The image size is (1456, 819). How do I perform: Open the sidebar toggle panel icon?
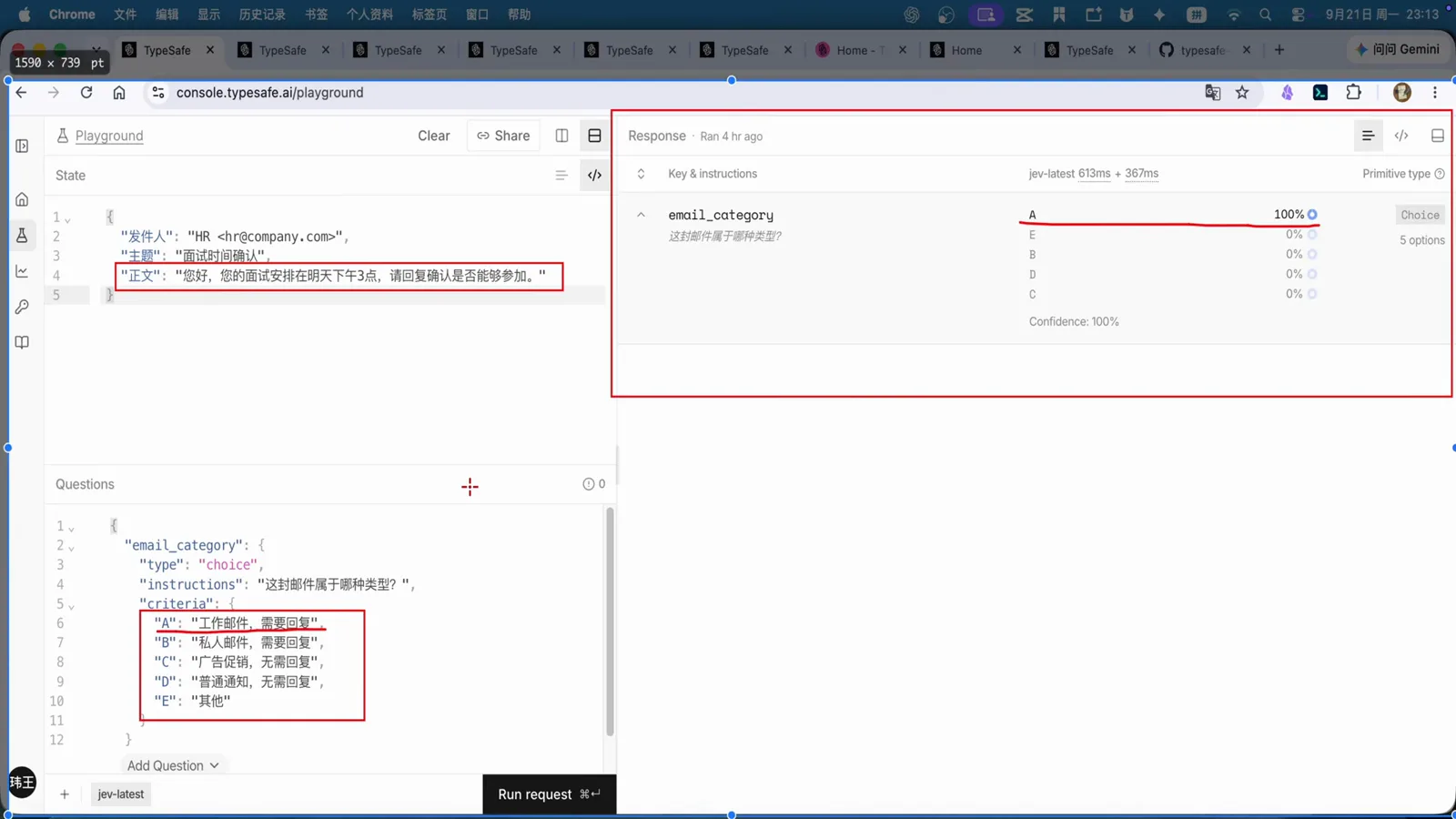[x=22, y=146]
